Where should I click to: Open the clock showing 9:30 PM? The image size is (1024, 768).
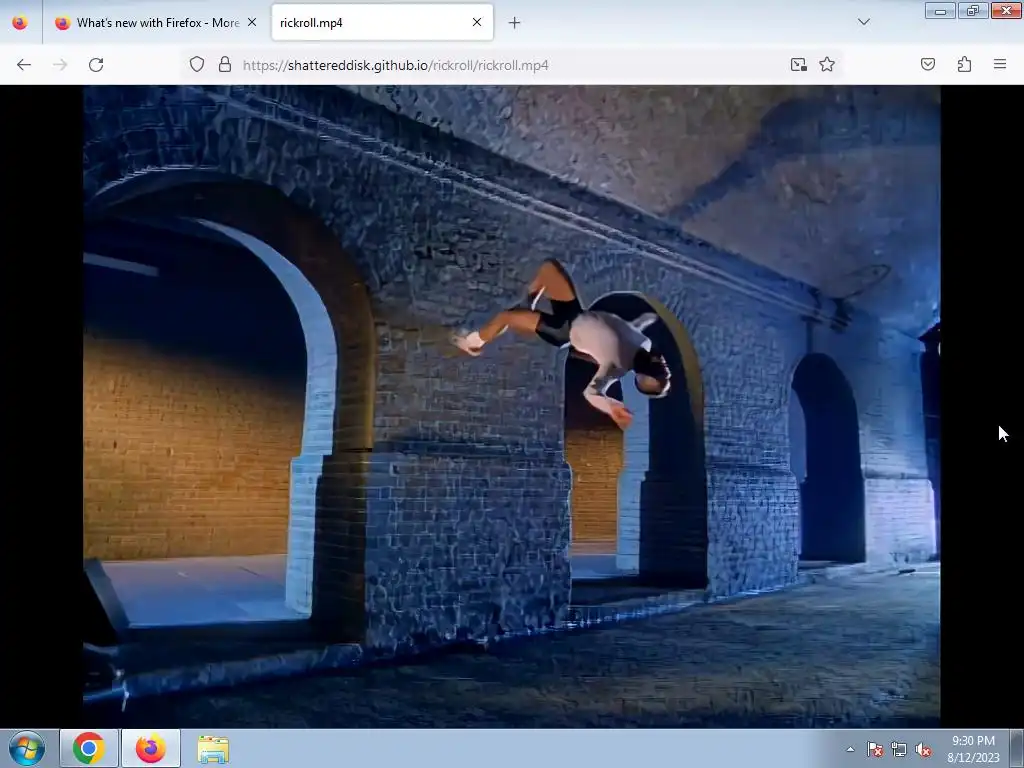coord(973,748)
